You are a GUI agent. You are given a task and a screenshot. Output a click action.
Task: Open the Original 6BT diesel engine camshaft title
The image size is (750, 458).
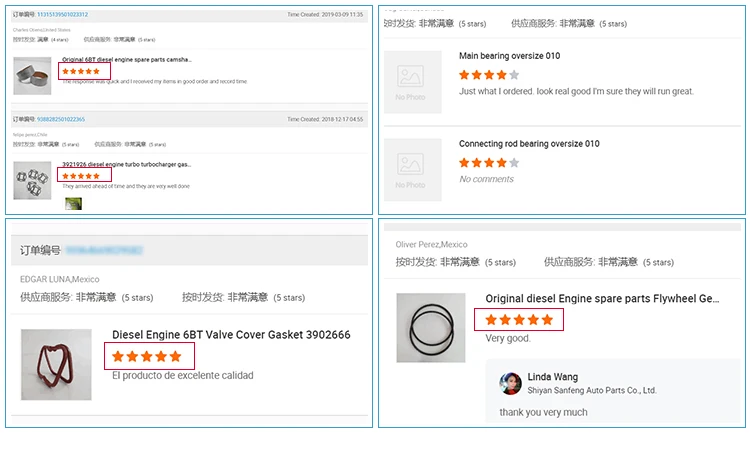pyautogui.click(x=126, y=60)
